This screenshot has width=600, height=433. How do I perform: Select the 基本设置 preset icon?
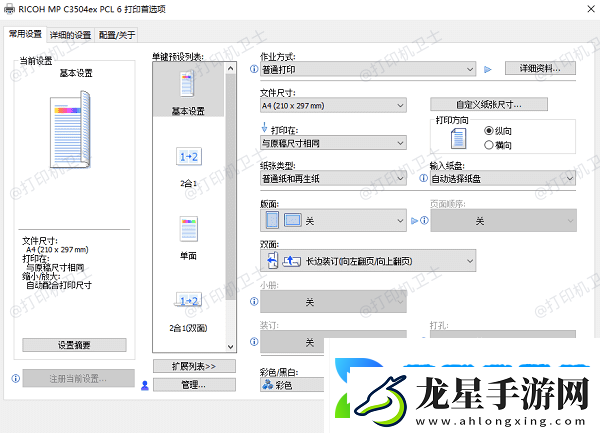[x=187, y=83]
